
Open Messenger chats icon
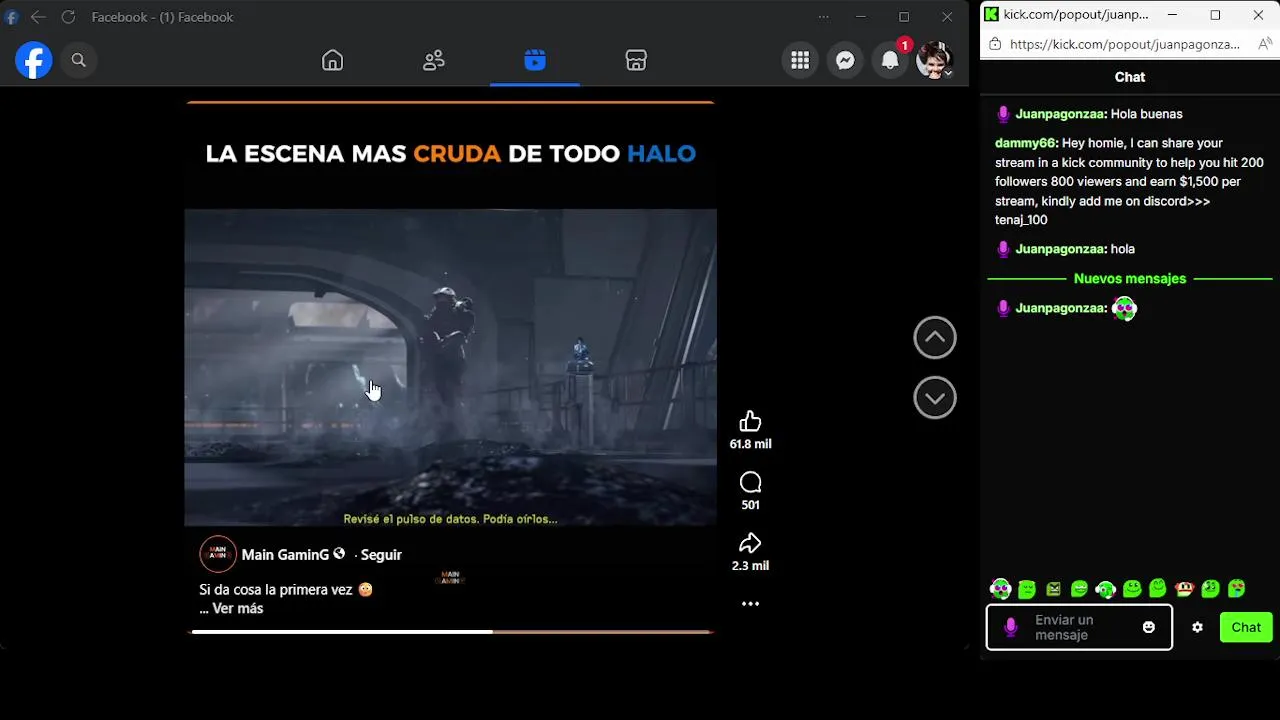point(845,61)
